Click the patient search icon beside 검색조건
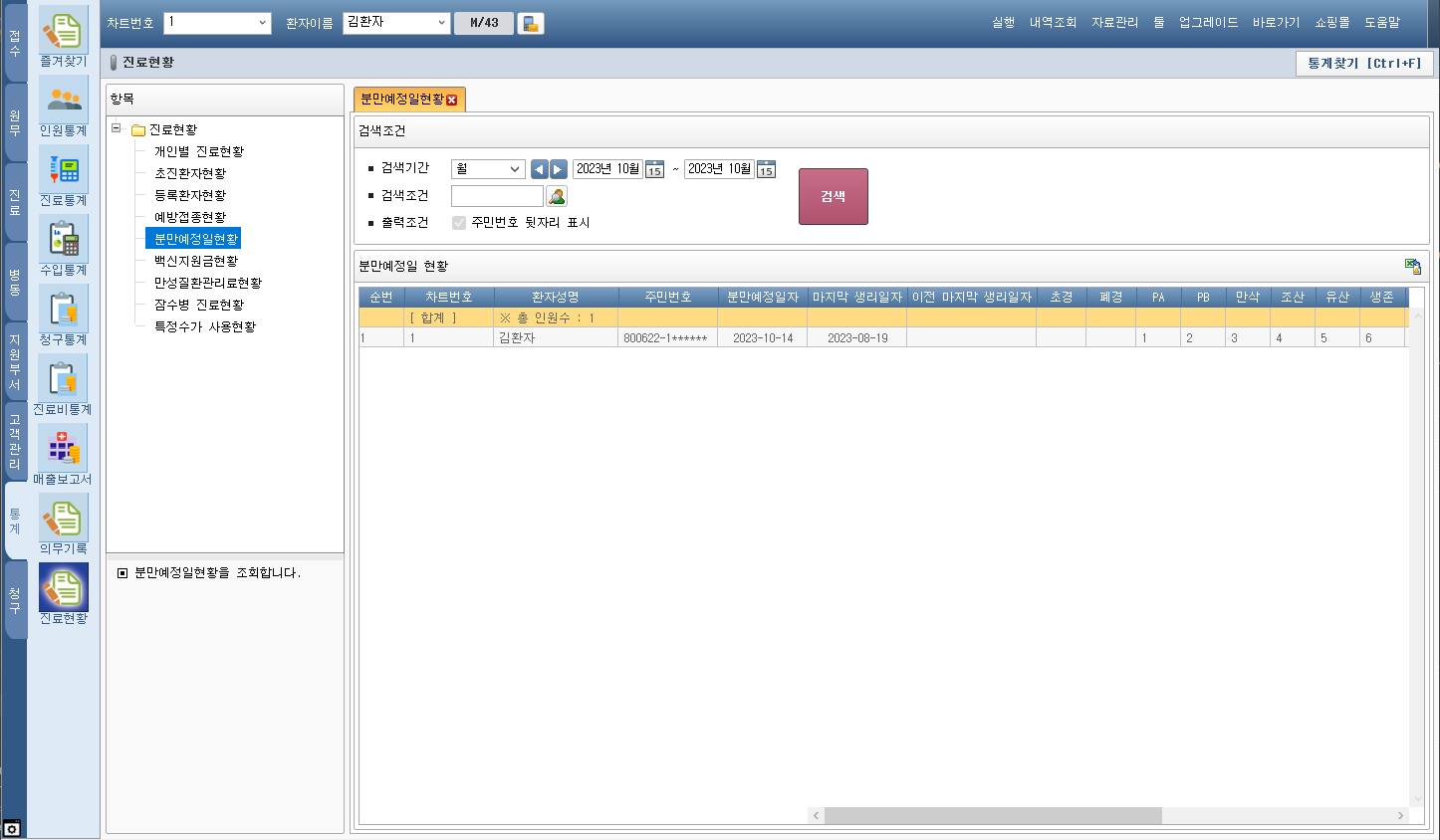1440x840 pixels. coord(557,196)
